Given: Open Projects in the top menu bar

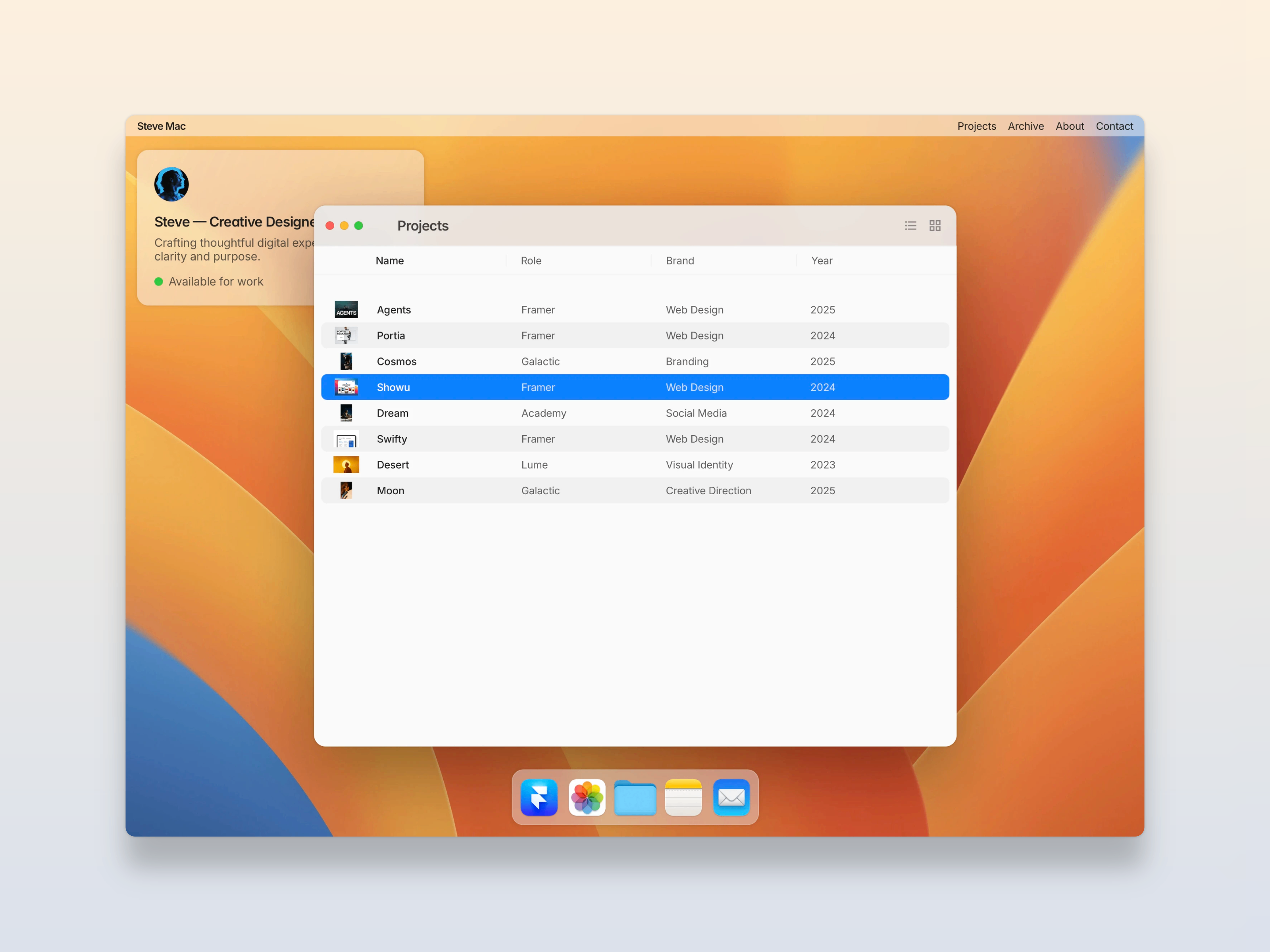Looking at the screenshot, I should [977, 126].
